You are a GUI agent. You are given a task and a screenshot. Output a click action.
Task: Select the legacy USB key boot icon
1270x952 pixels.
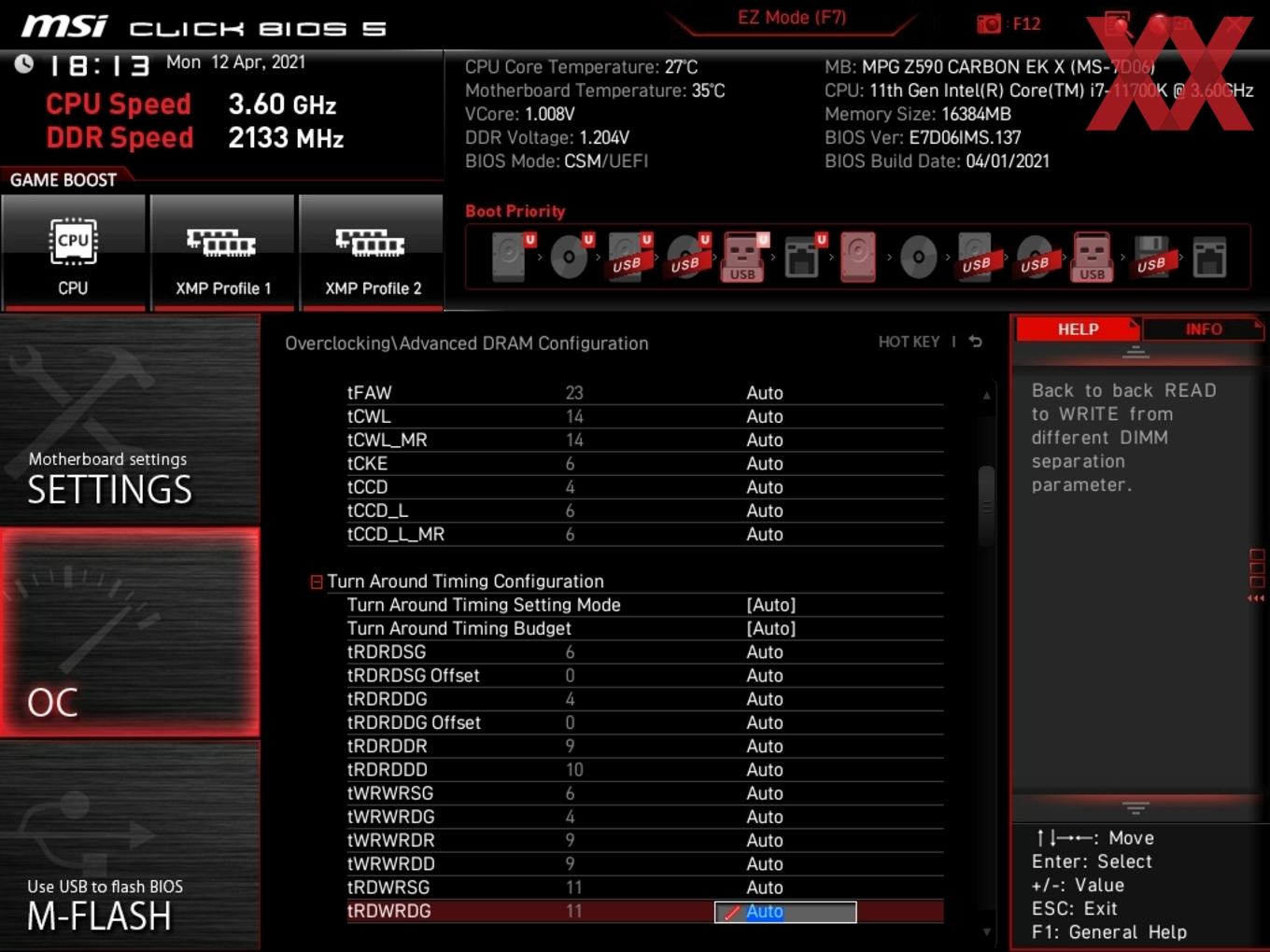click(x=1092, y=257)
